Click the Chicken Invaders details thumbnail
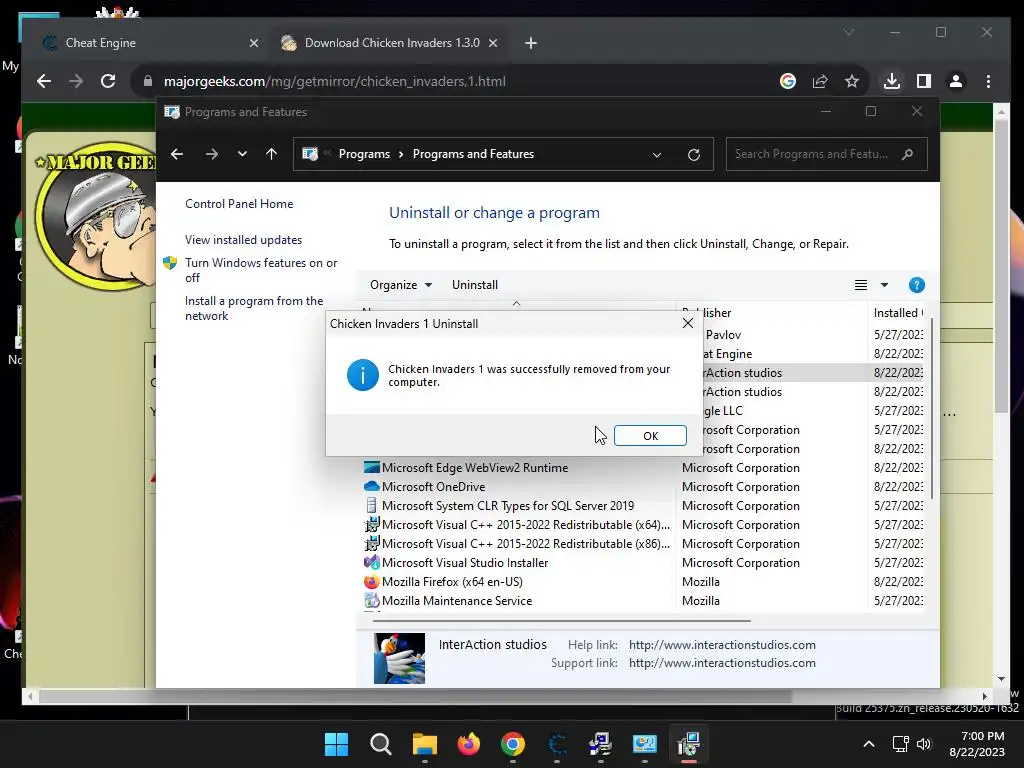Screen dimensions: 1024x768 (x=399, y=658)
